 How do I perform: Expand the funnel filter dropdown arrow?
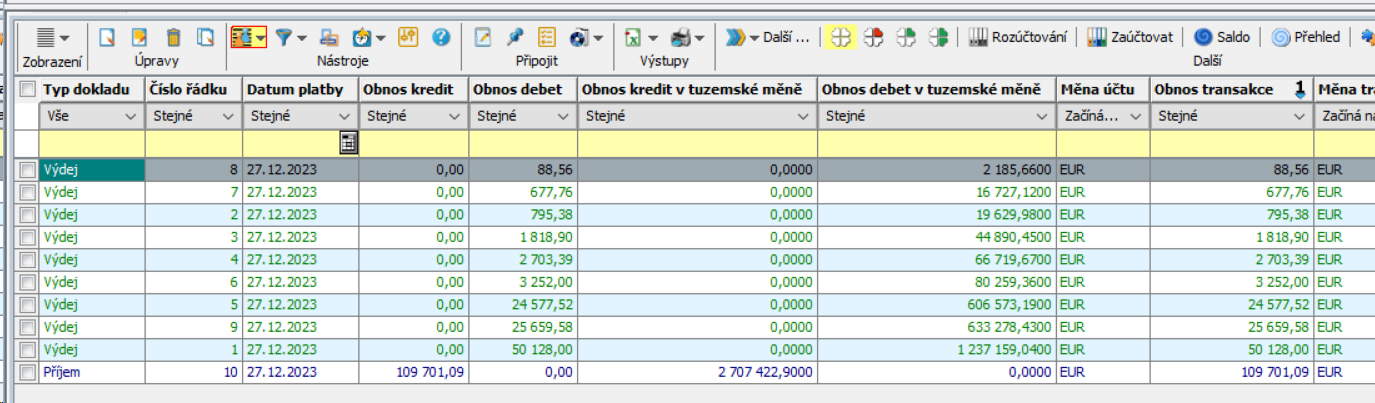coord(301,38)
